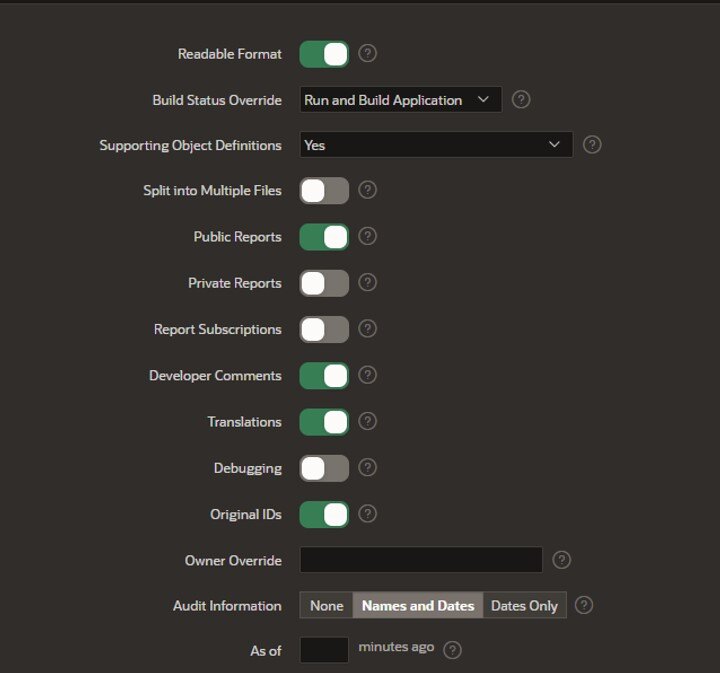Select Names and Dates audit option
This screenshot has width=720, height=673.
click(x=418, y=606)
